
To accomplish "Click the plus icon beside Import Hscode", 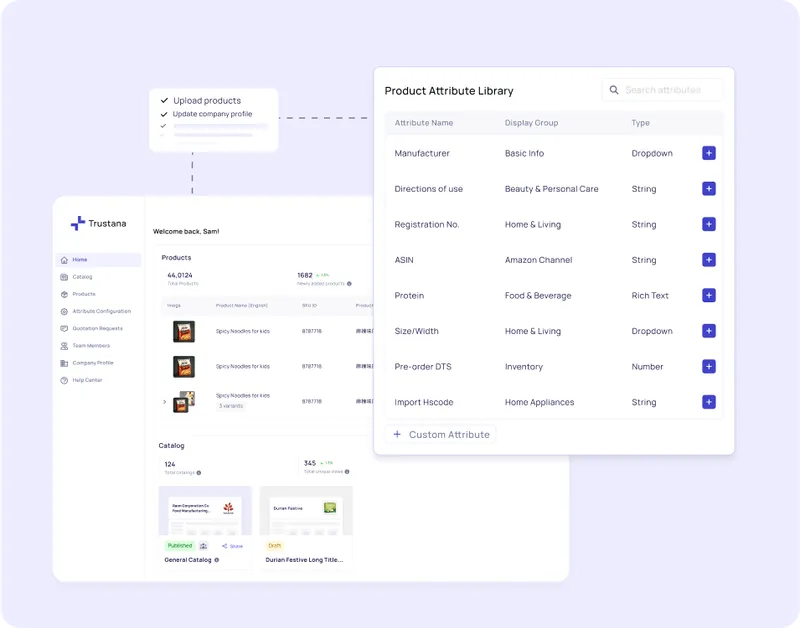I will [708, 402].
